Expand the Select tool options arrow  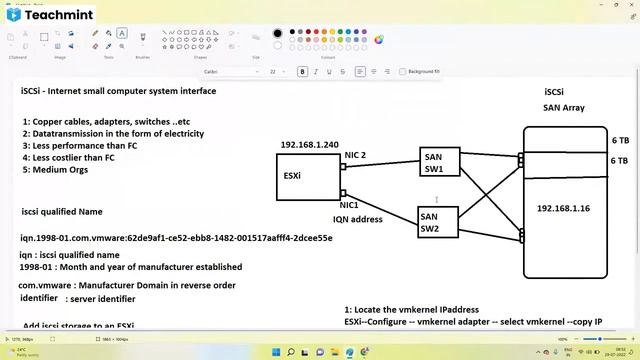tap(44, 46)
